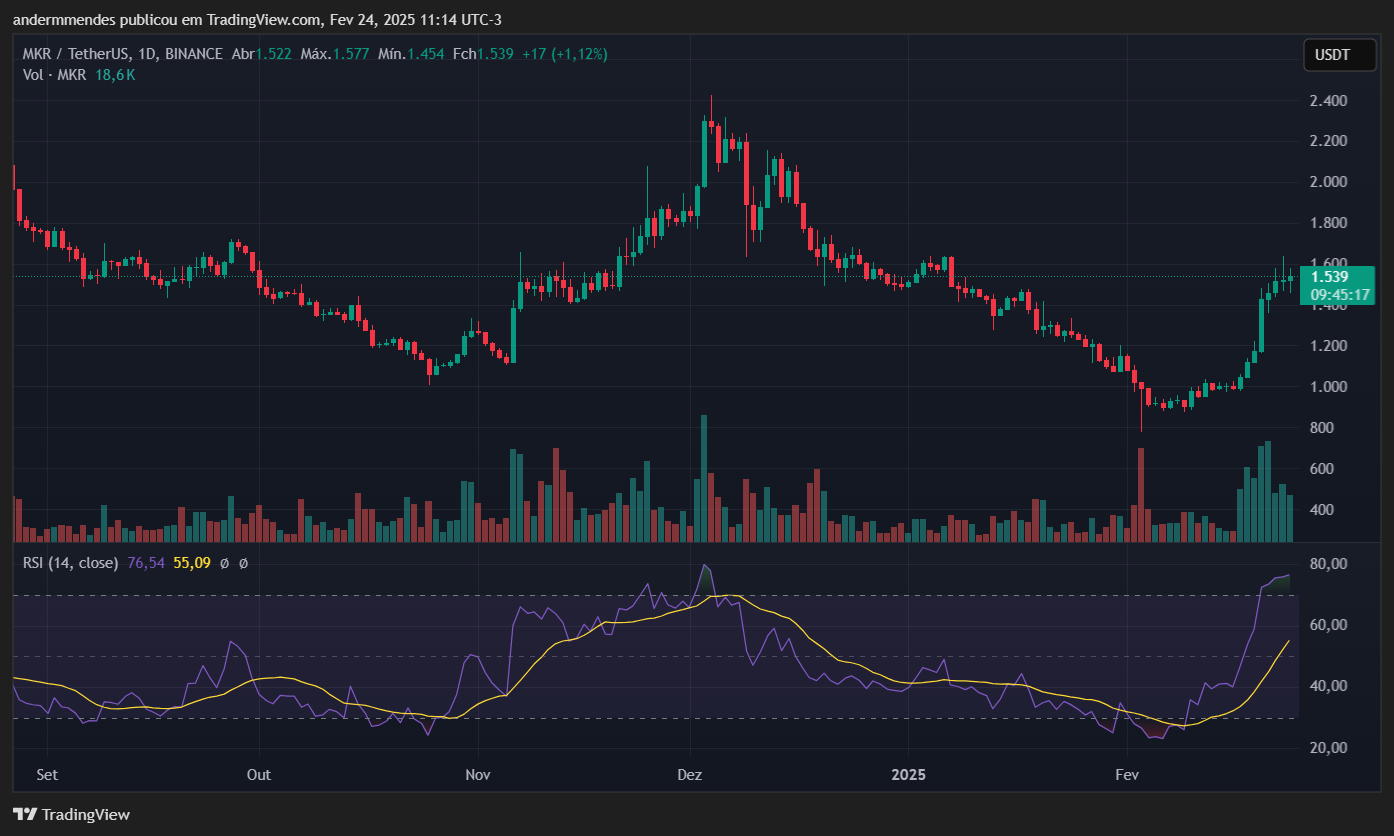Click the tallest green volume bar in December
Viewport: 1394px width, 836px height.
pyautogui.click(x=704, y=478)
